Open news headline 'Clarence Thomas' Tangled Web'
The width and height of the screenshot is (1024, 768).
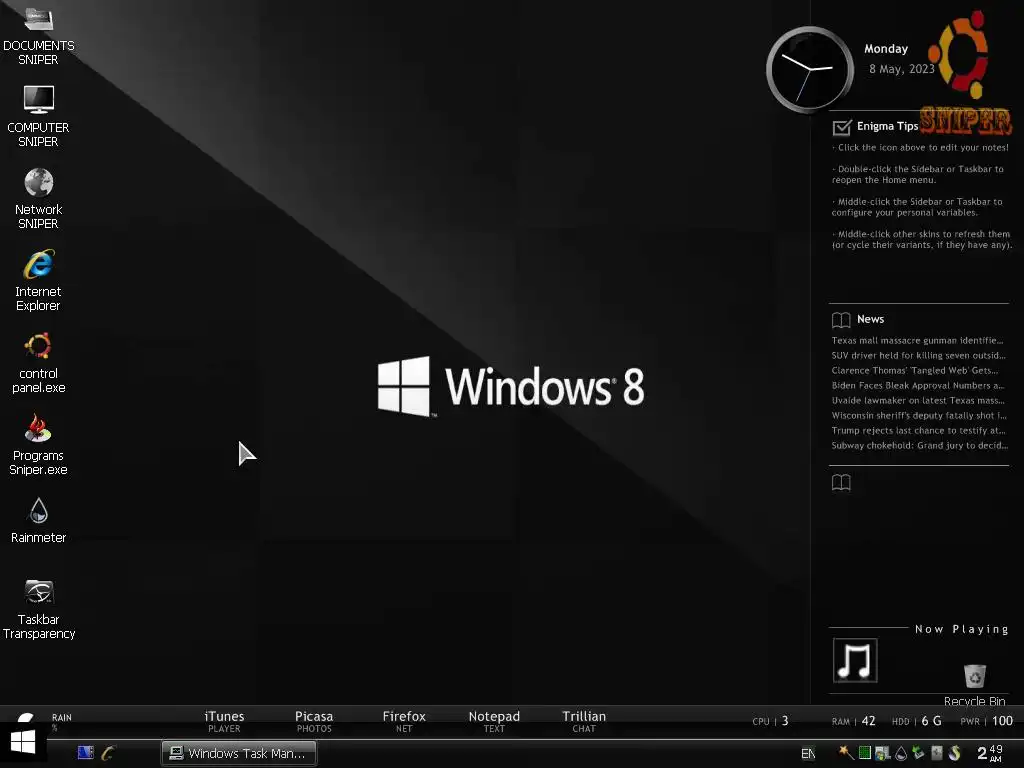point(915,370)
